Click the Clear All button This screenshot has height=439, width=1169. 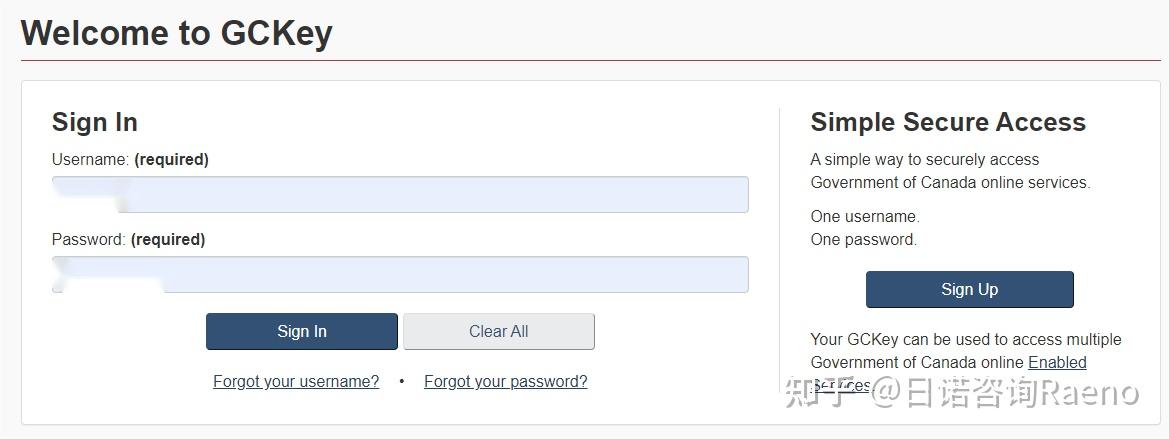[498, 331]
